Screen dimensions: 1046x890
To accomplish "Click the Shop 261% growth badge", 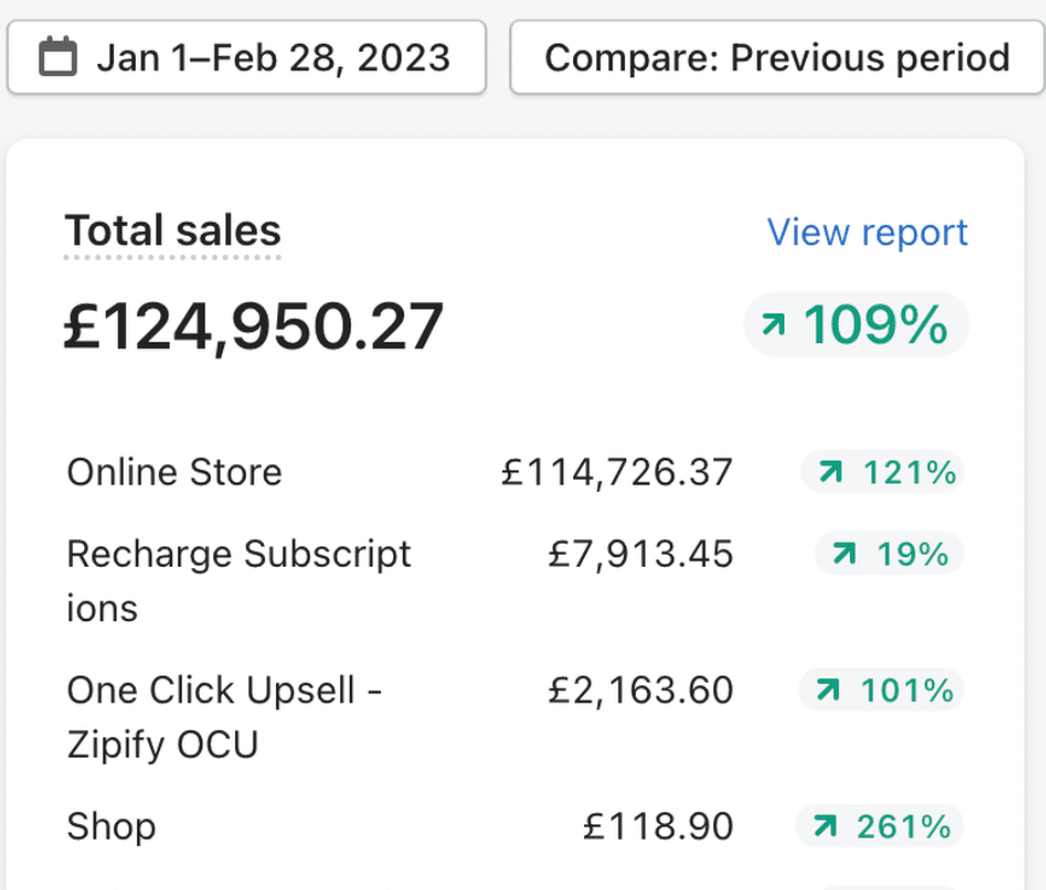I will [x=879, y=826].
